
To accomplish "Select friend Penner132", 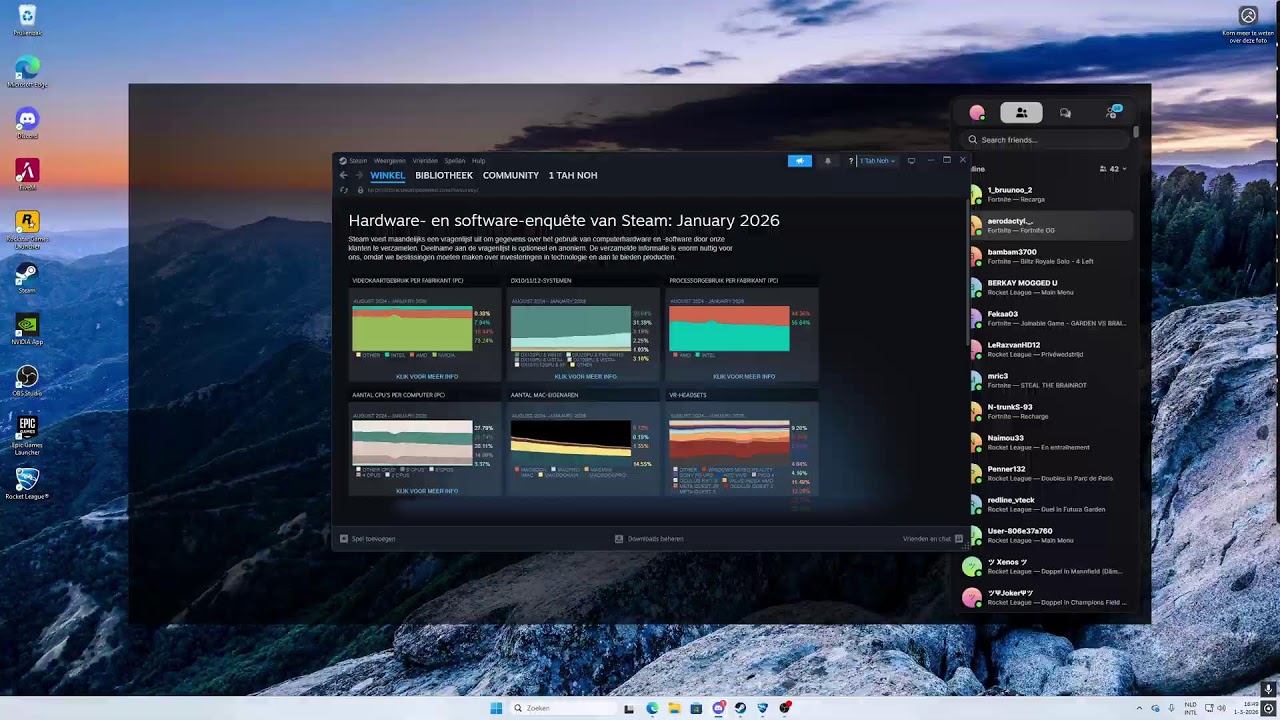I will coord(1048,473).
